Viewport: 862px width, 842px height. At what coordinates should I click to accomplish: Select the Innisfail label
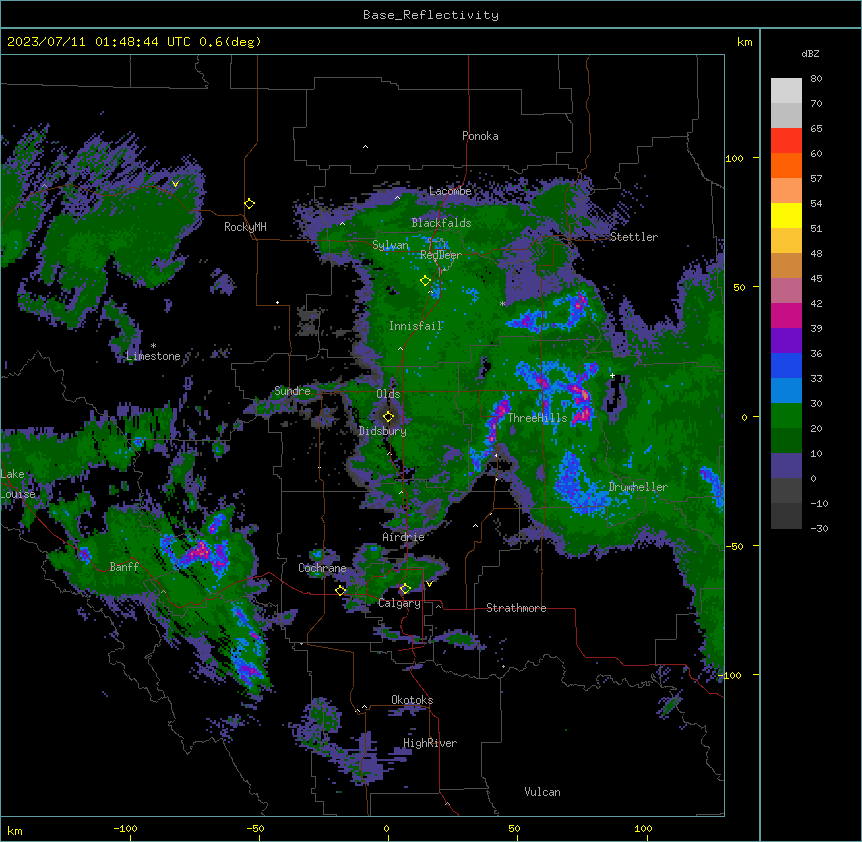click(416, 326)
